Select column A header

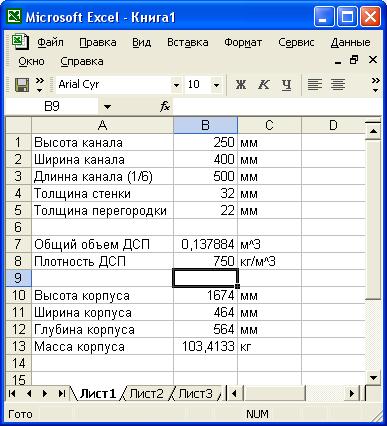pos(102,125)
